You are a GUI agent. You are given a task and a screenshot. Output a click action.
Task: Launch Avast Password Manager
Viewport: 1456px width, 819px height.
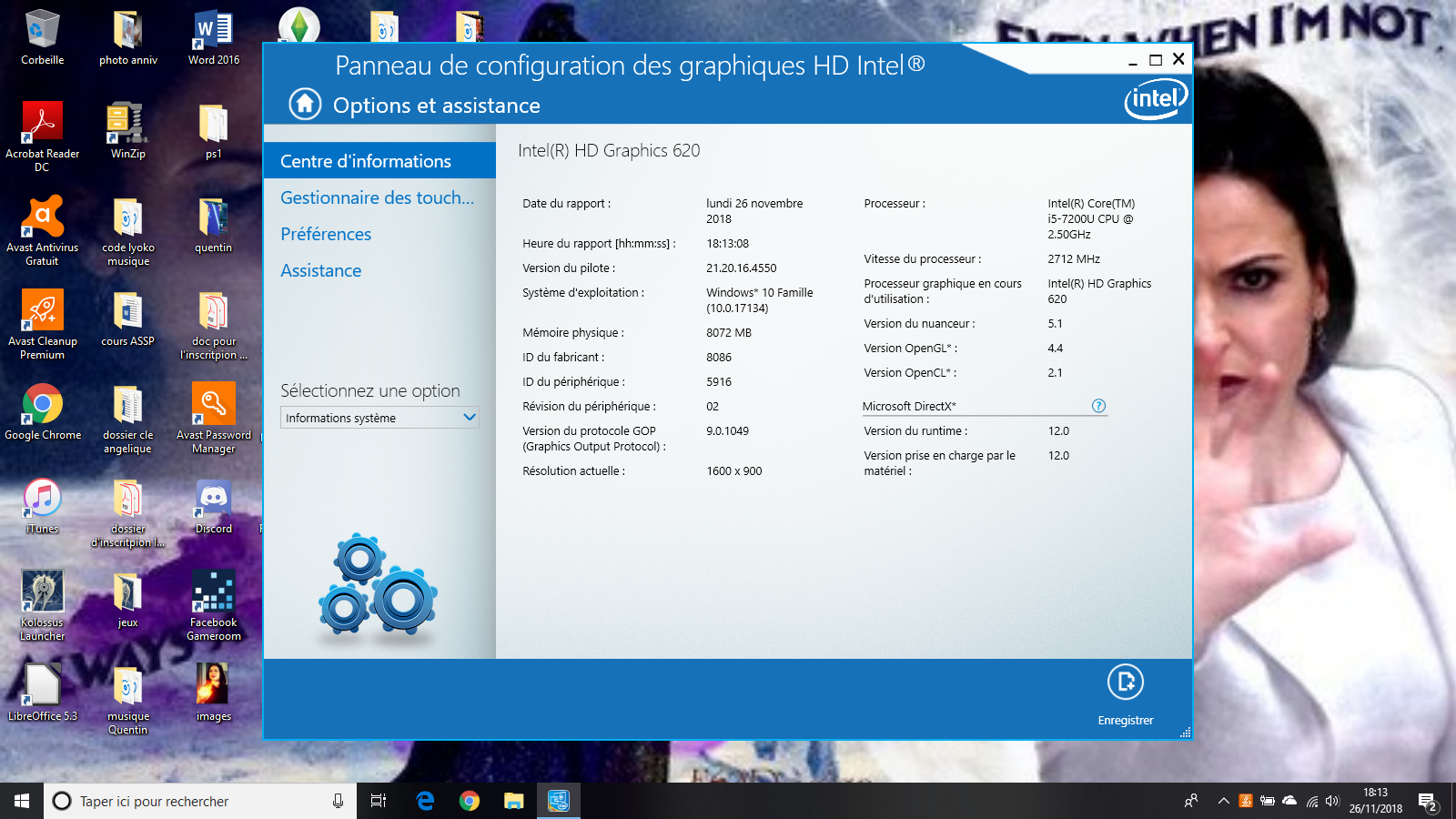click(214, 418)
